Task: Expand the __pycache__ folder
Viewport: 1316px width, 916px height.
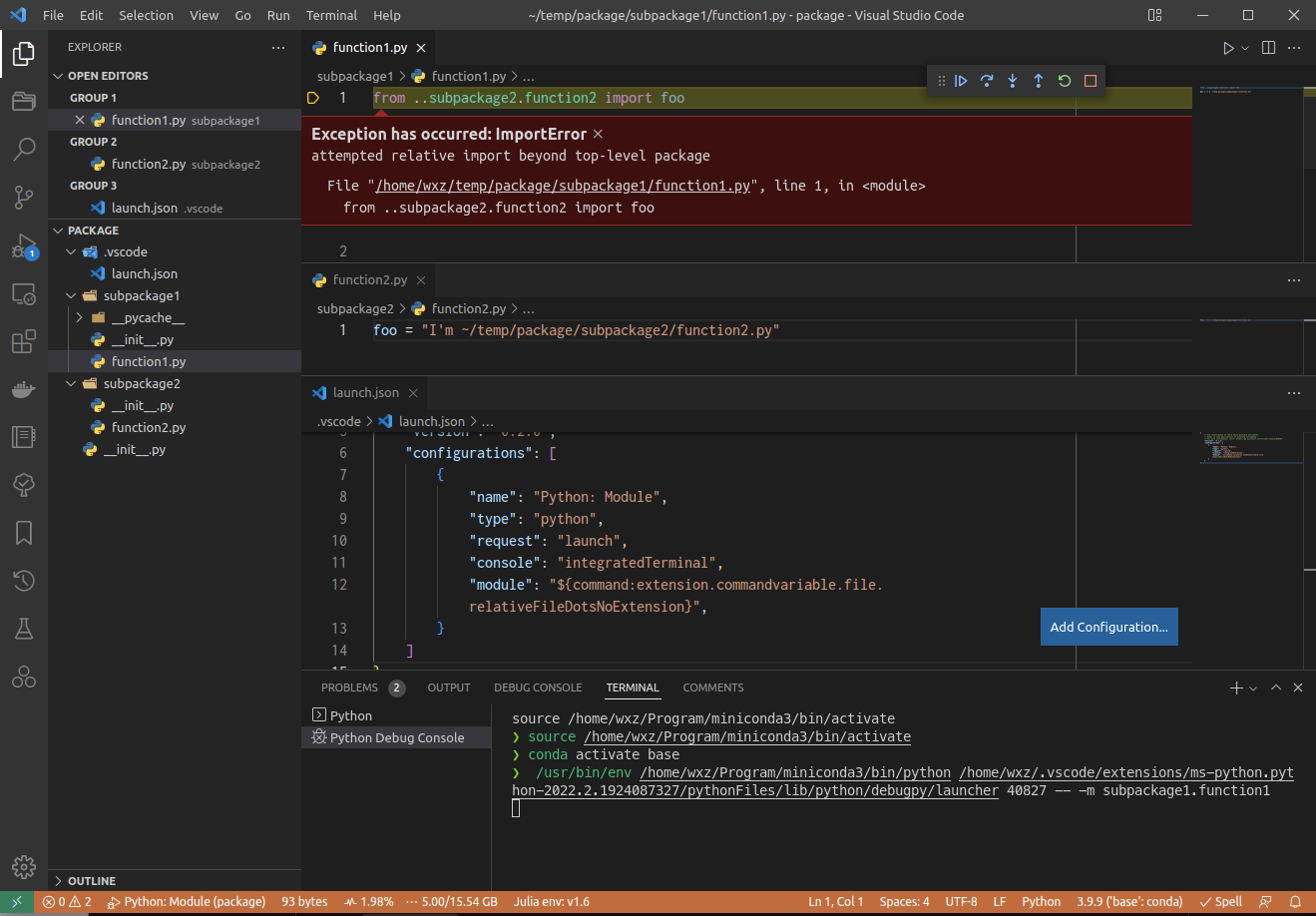Action: [79, 317]
